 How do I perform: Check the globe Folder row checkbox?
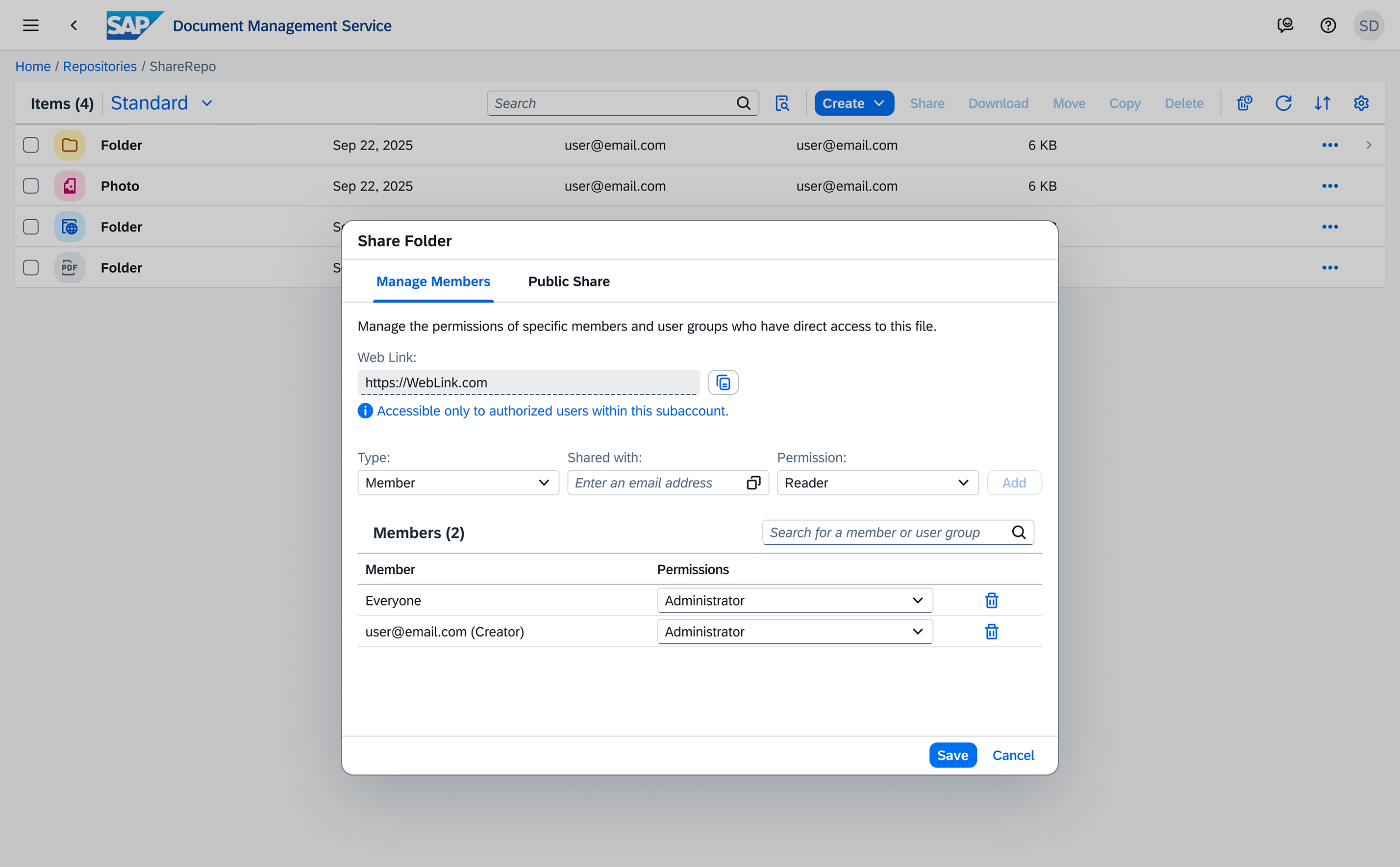31,227
